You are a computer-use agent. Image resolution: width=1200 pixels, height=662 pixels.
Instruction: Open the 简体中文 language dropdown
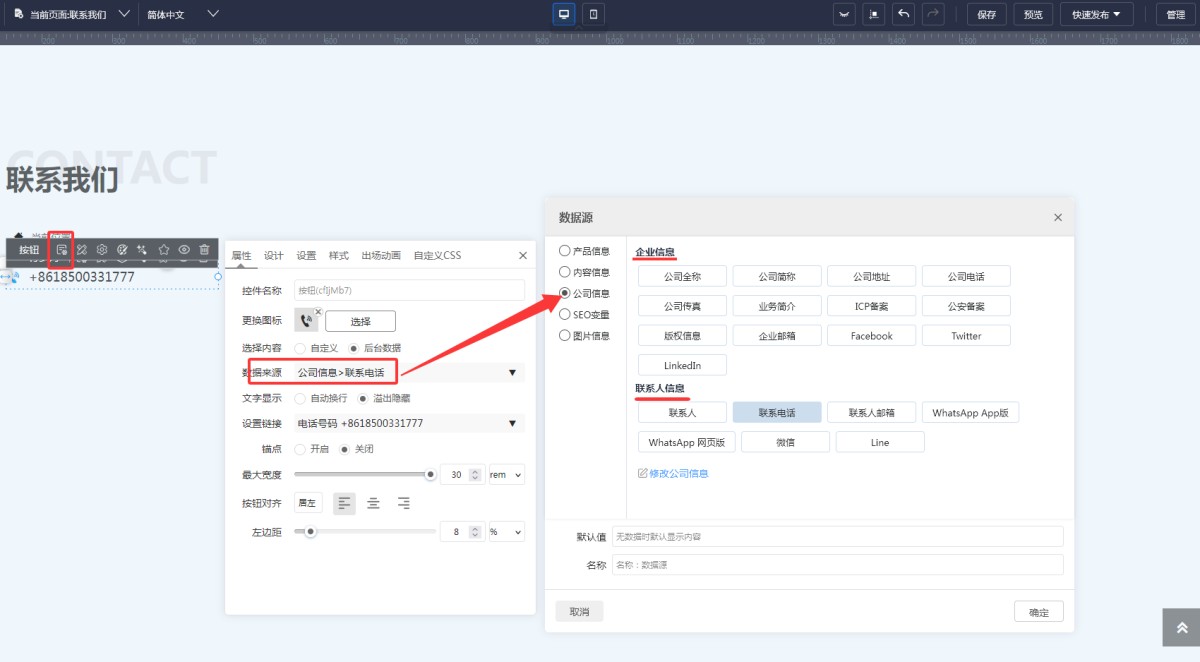click(x=212, y=14)
